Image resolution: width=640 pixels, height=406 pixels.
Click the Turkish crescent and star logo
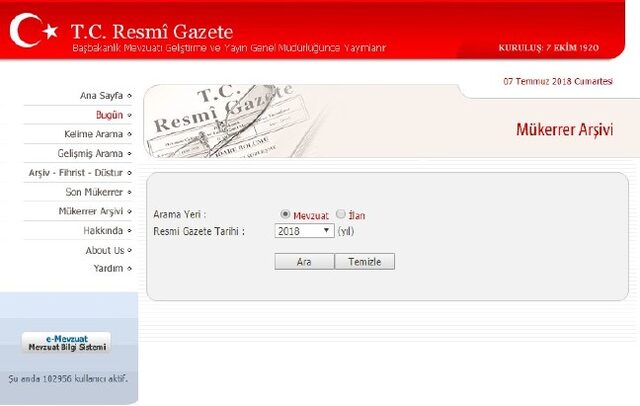[x=33, y=30]
